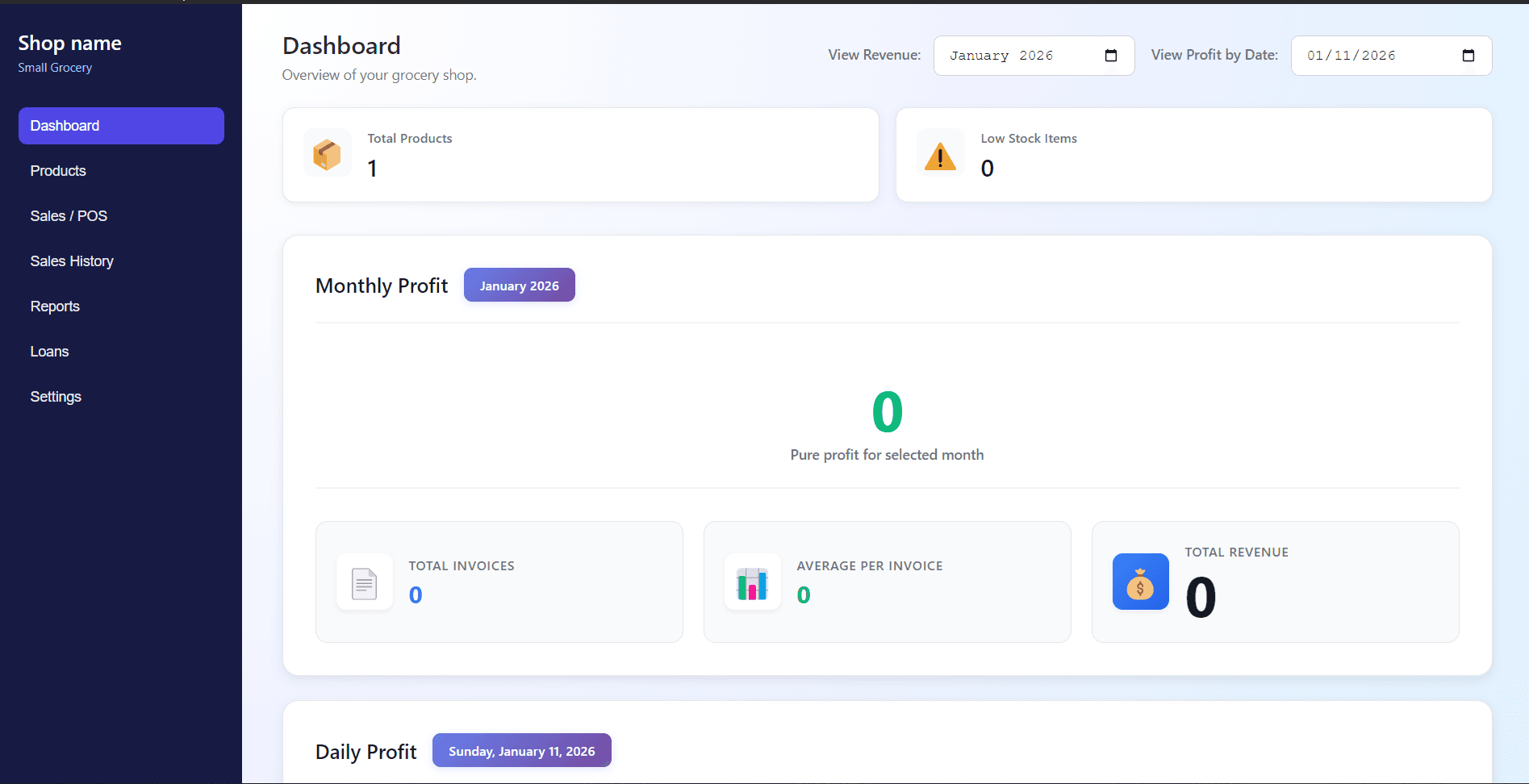Open the Loans page
The image size is (1529, 784).
coord(121,352)
